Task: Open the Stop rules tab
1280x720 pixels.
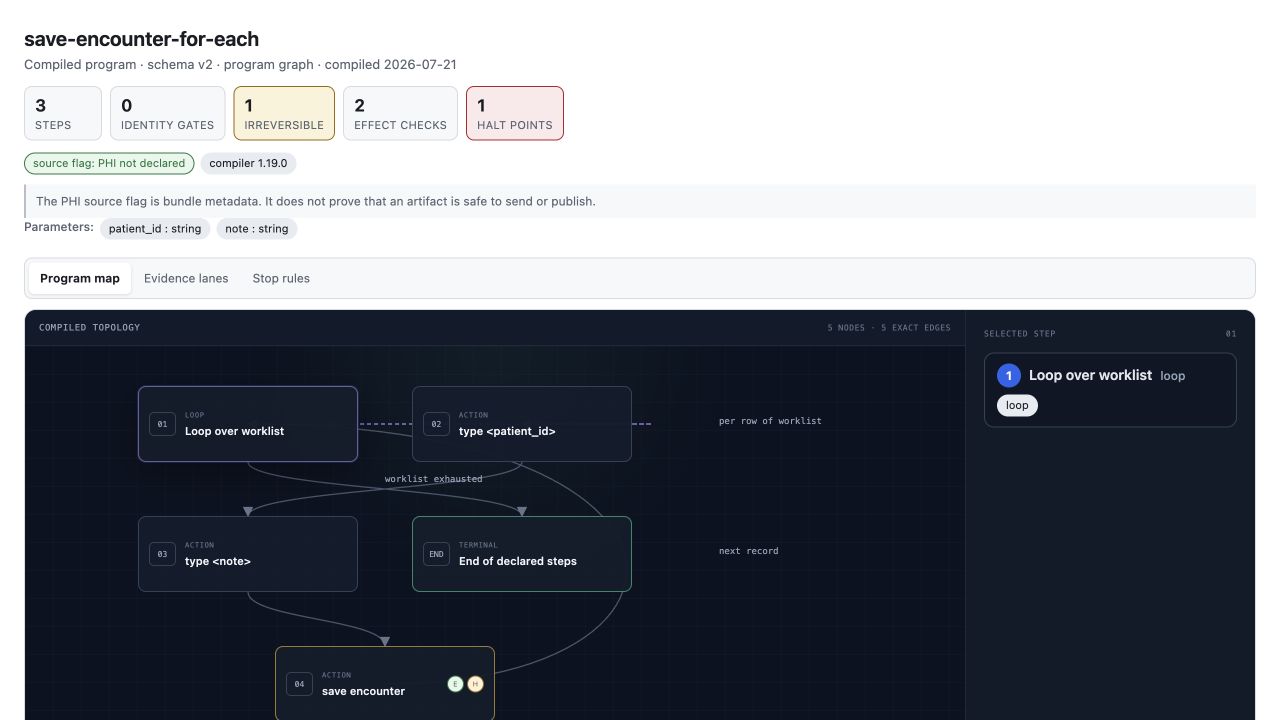Action: click(281, 278)
